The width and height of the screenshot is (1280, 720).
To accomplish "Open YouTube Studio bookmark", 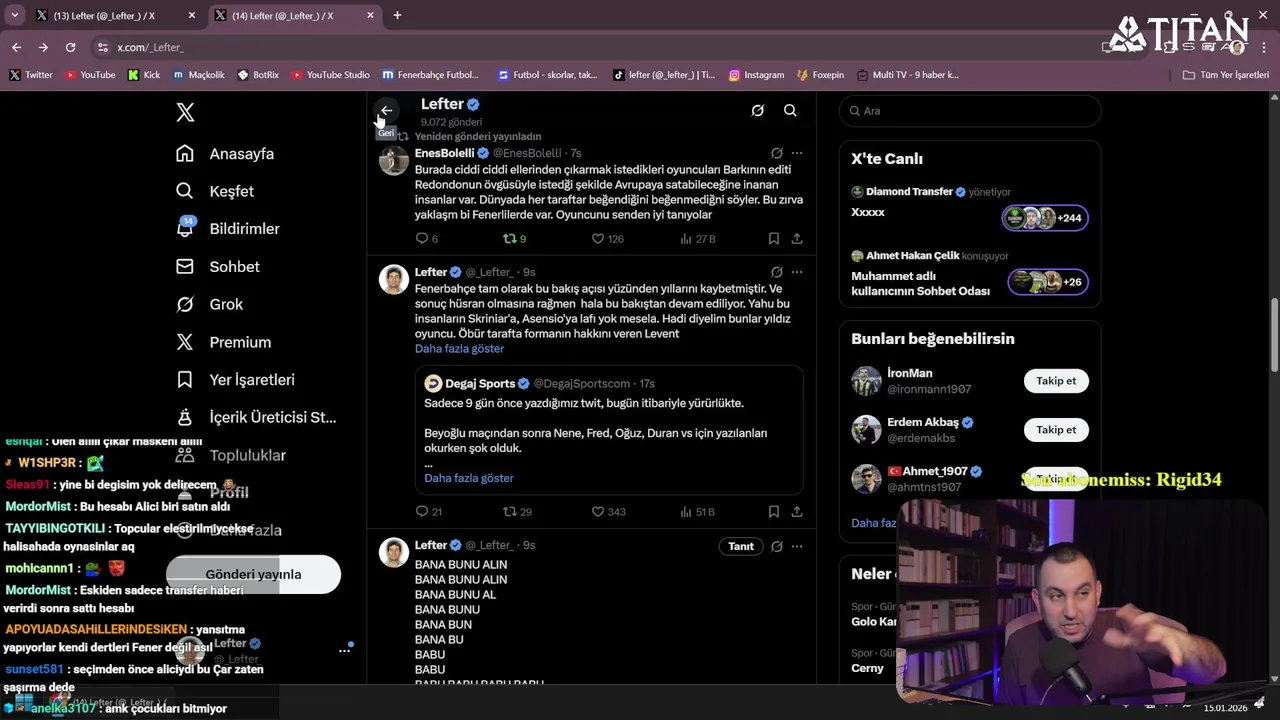I will [x=329, y=75].
